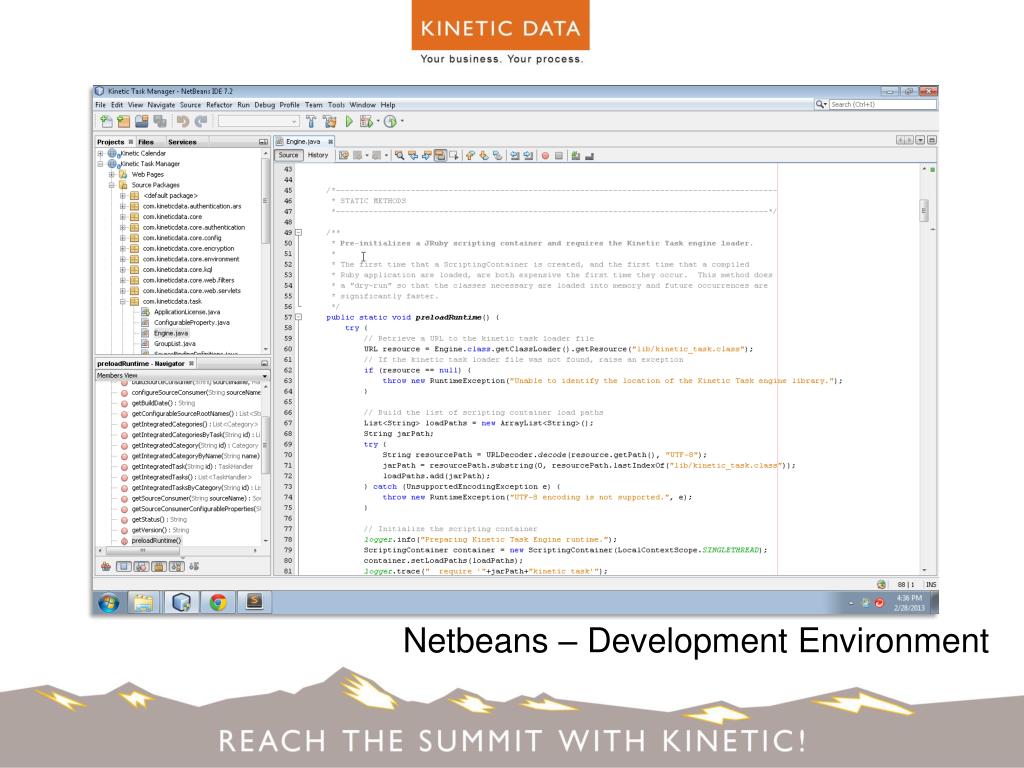The height and width of the screenshot is (768, 1024).
Task: Click Find Previous Occurrence editor icon
Action: click(413, 155)
